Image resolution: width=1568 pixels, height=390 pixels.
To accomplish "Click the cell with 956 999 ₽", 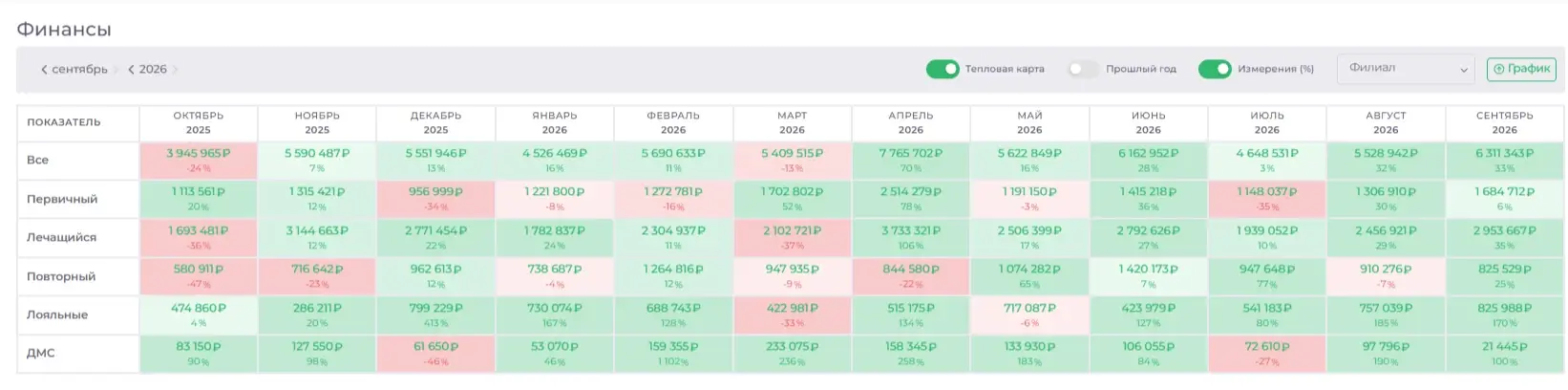I will (435, 199).
